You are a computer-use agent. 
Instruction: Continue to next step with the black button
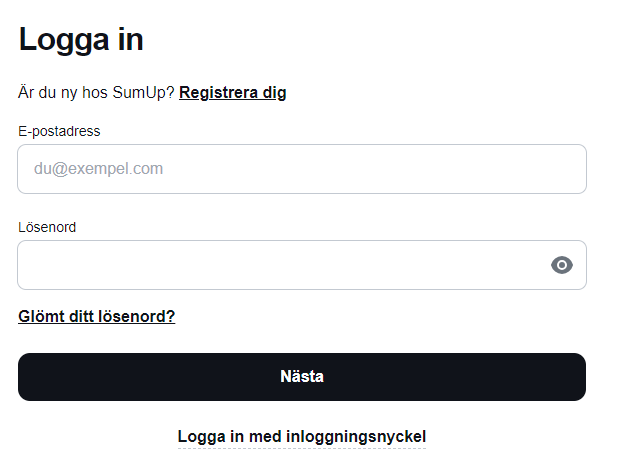pyautogui.click(x=301, y=377)
